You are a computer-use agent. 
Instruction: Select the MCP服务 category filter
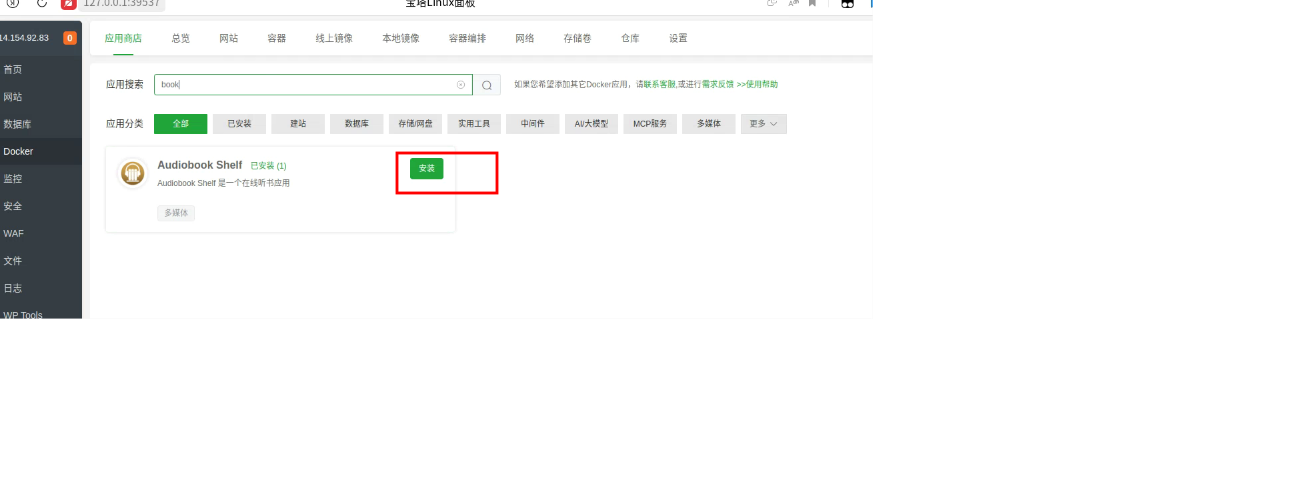650,124
